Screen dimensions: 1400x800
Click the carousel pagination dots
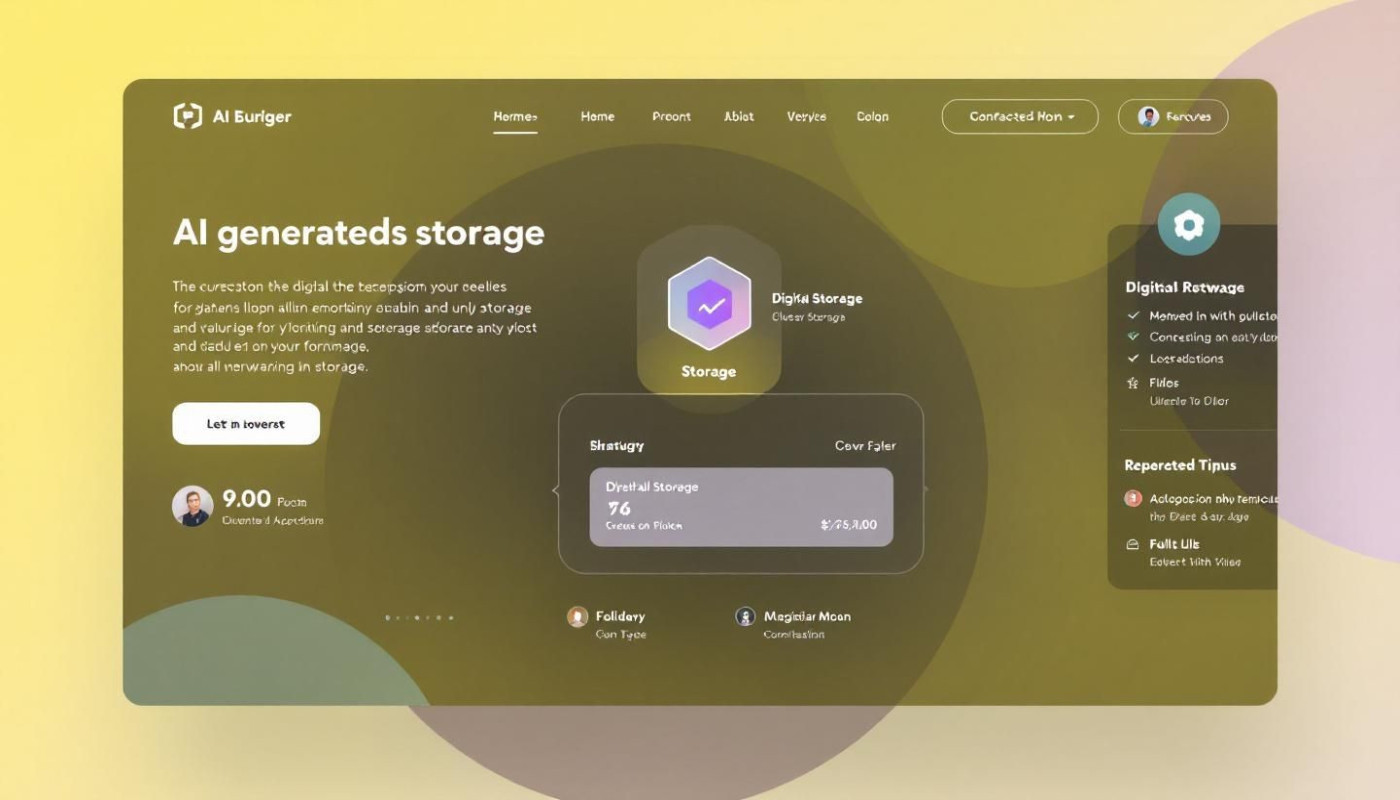point(419,618)
